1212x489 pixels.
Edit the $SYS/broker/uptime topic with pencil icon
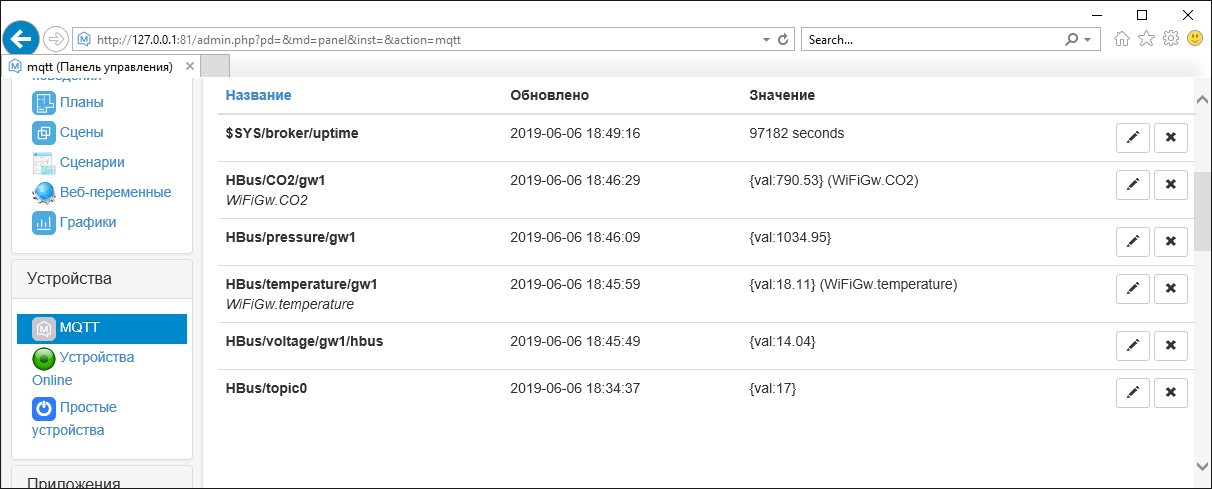coord(1132,138)
